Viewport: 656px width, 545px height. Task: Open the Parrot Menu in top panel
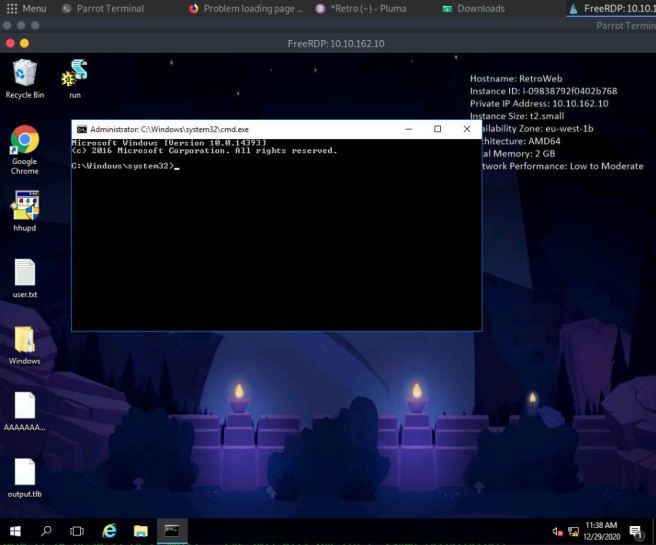pyautogui.click(x=29, y=9)
